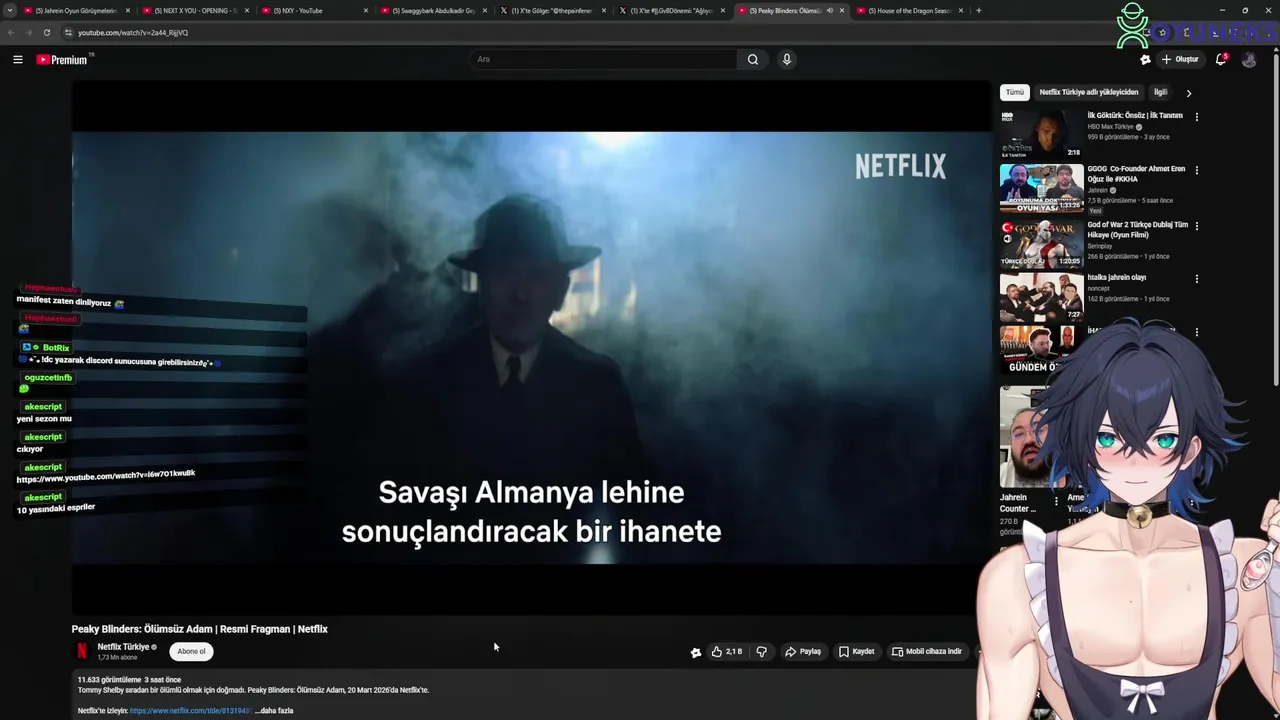
Task: Open options menu for İlk Göktürk video
Action: [x=1196, y=117]
